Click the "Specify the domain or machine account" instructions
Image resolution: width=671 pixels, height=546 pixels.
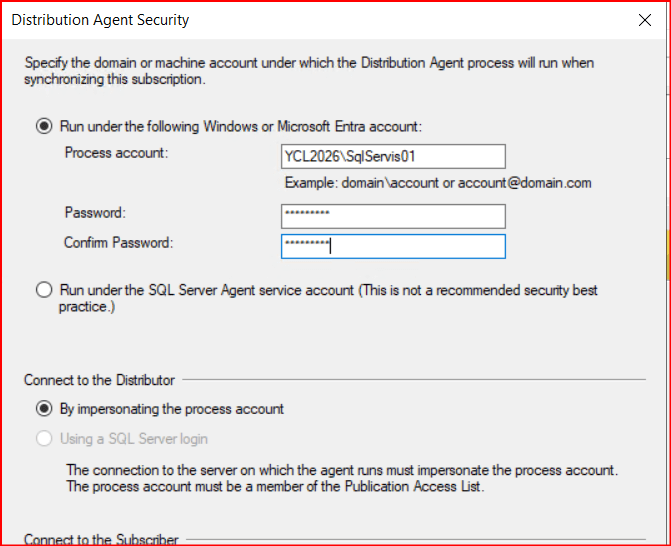click(308, 63)
